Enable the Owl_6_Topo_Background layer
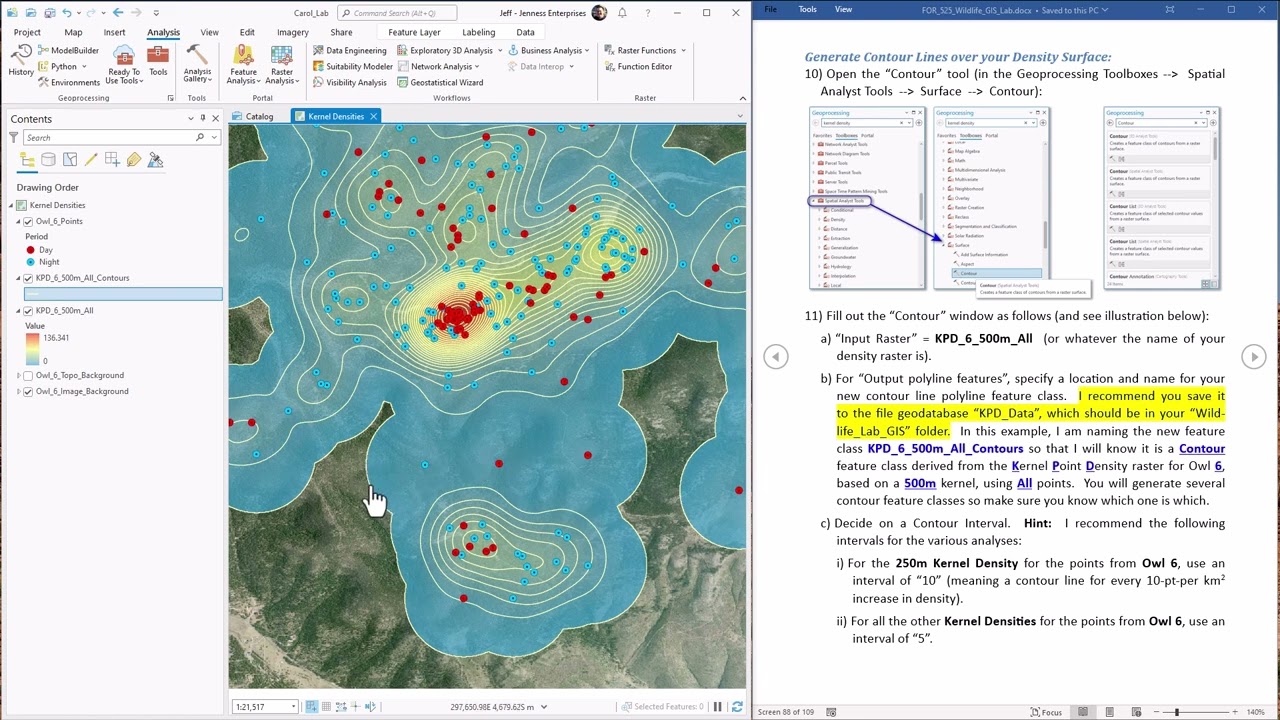This screenshot has width=1280, height=720. (x=28, y=375)
